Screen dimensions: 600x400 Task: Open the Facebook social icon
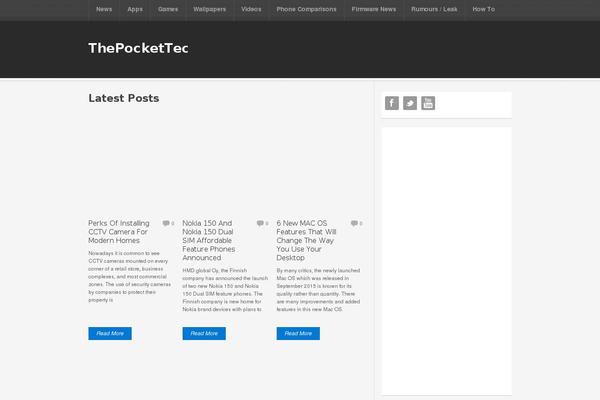(391, 103)
